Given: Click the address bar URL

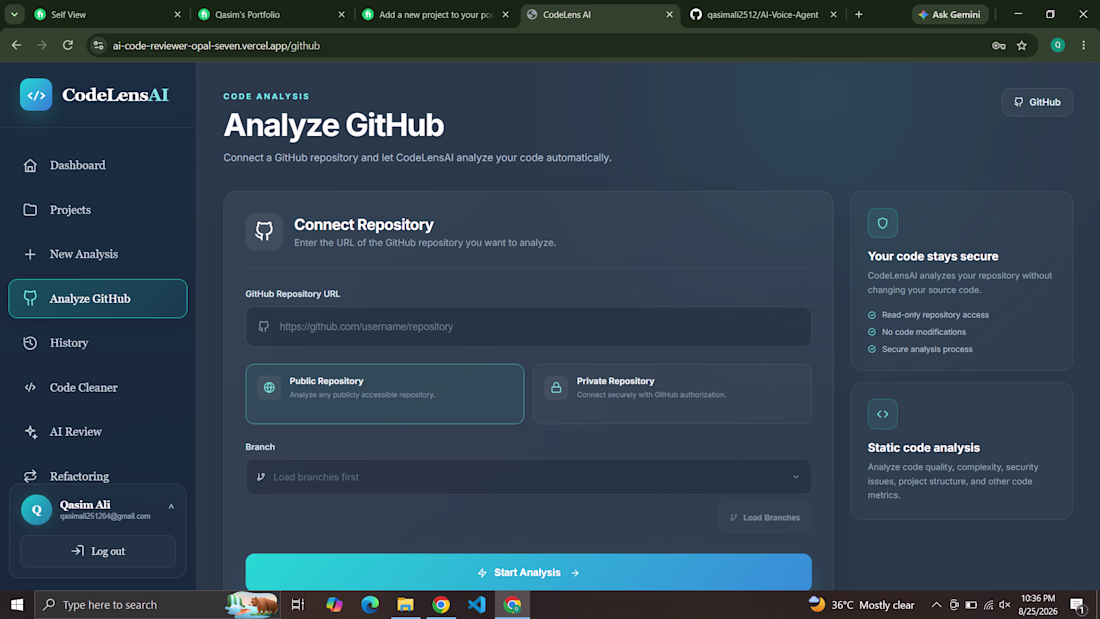Looking at the screenshot, I should pos(216,46).
